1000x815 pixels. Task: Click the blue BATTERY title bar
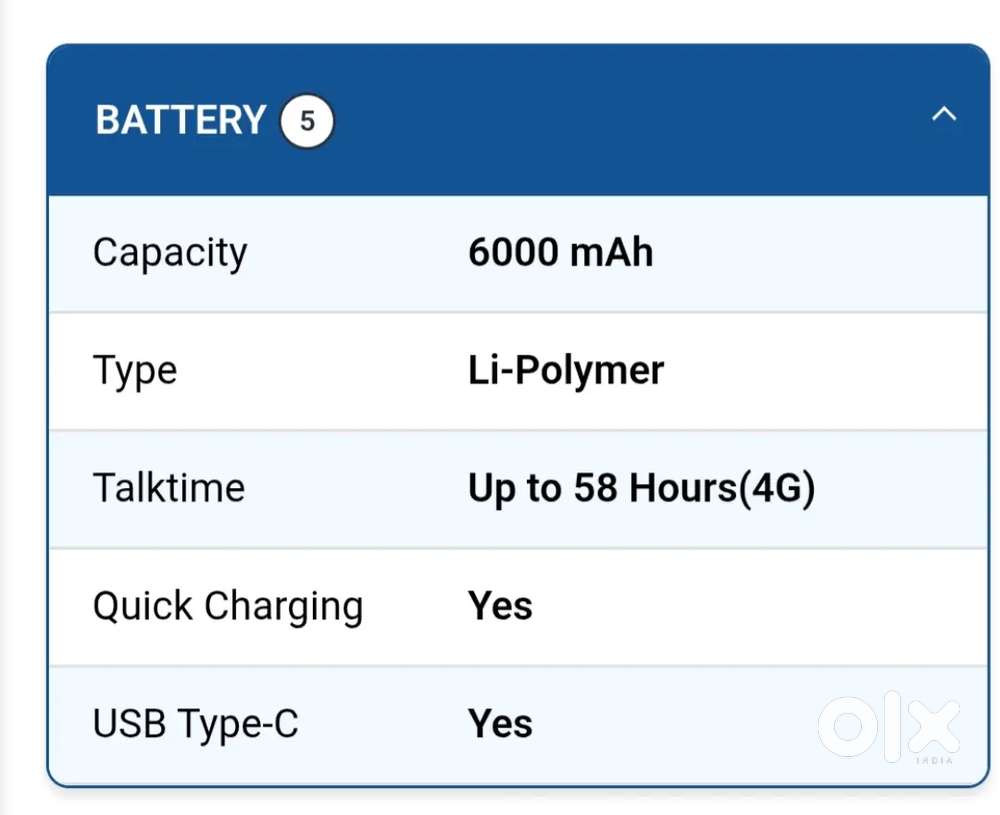[600, 119]
